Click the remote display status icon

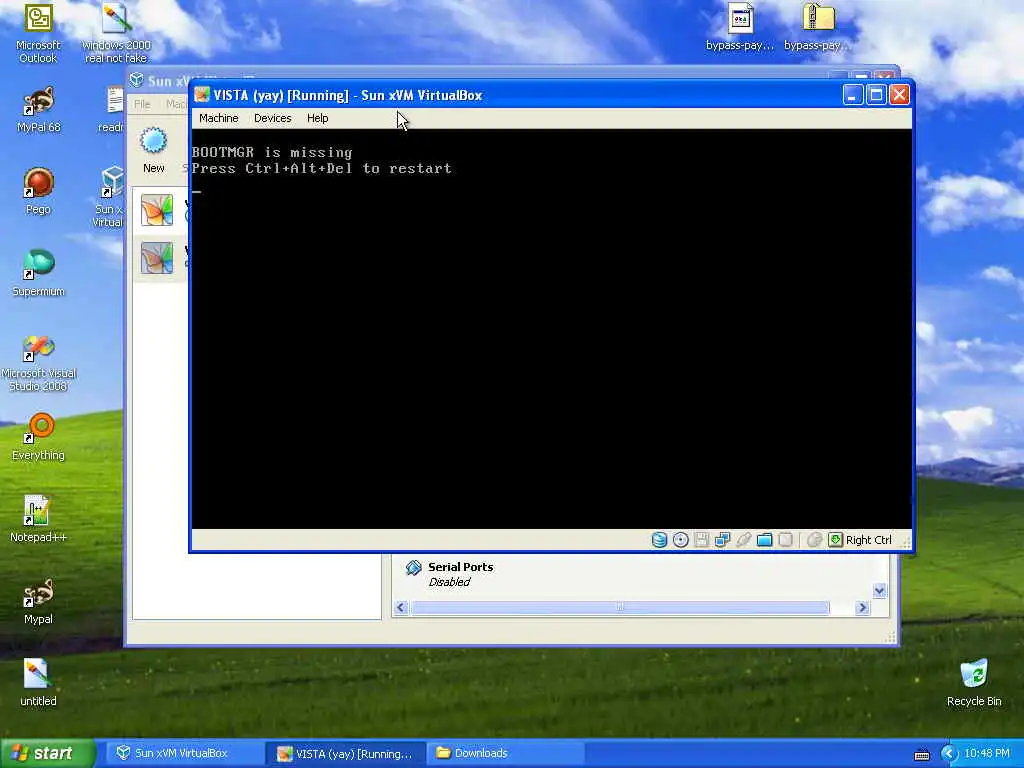[786, 540]
